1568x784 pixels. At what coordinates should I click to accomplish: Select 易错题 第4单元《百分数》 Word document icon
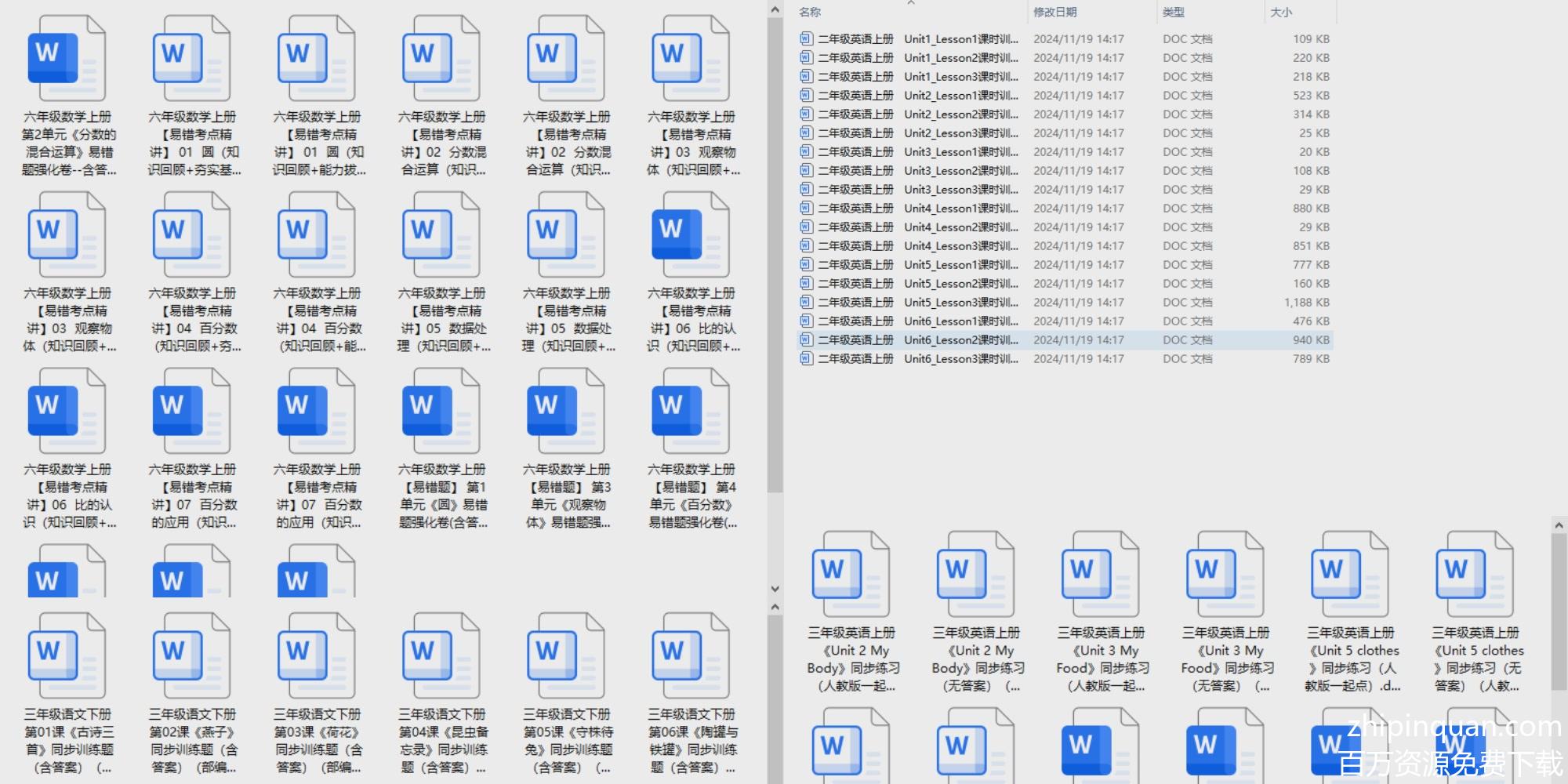(691, 412)
